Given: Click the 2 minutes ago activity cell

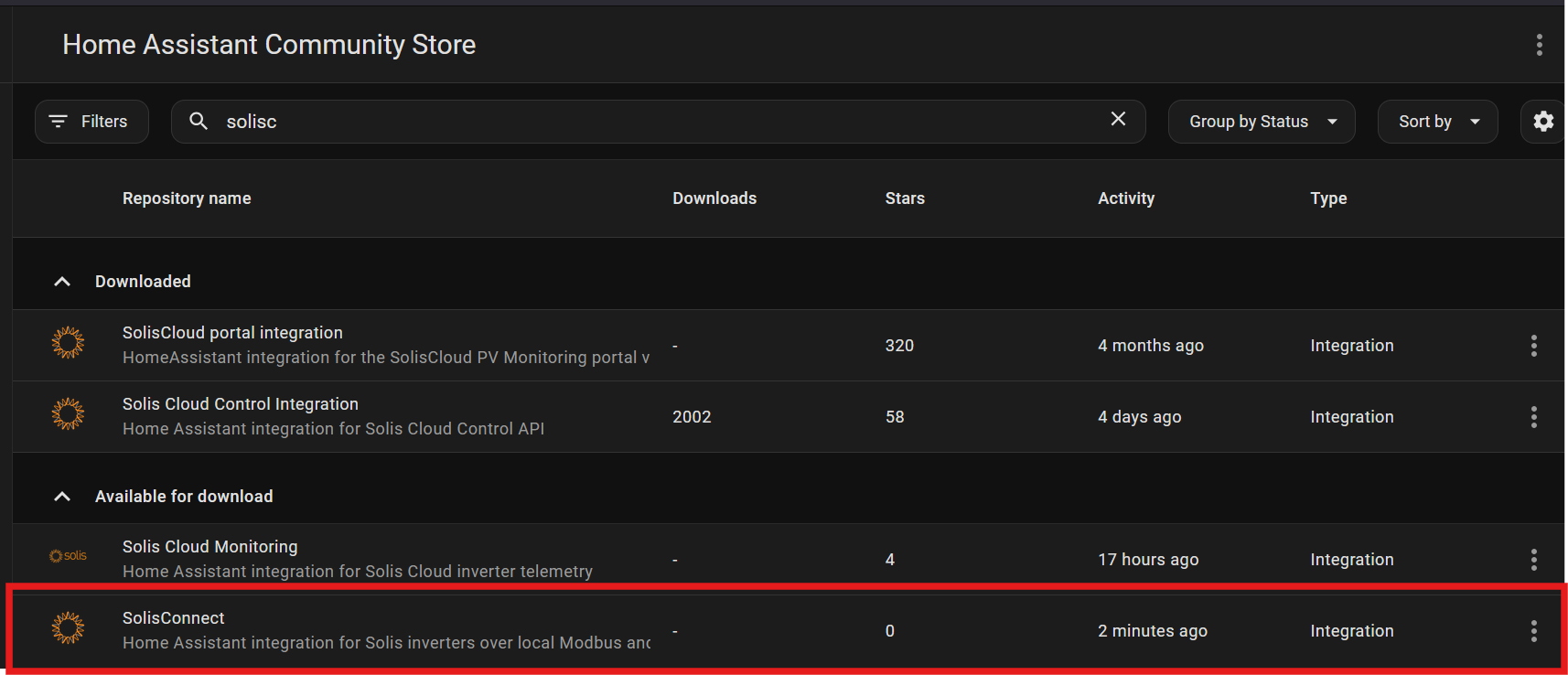Looking at the screenshot, I should click(x=1153, y=631).
